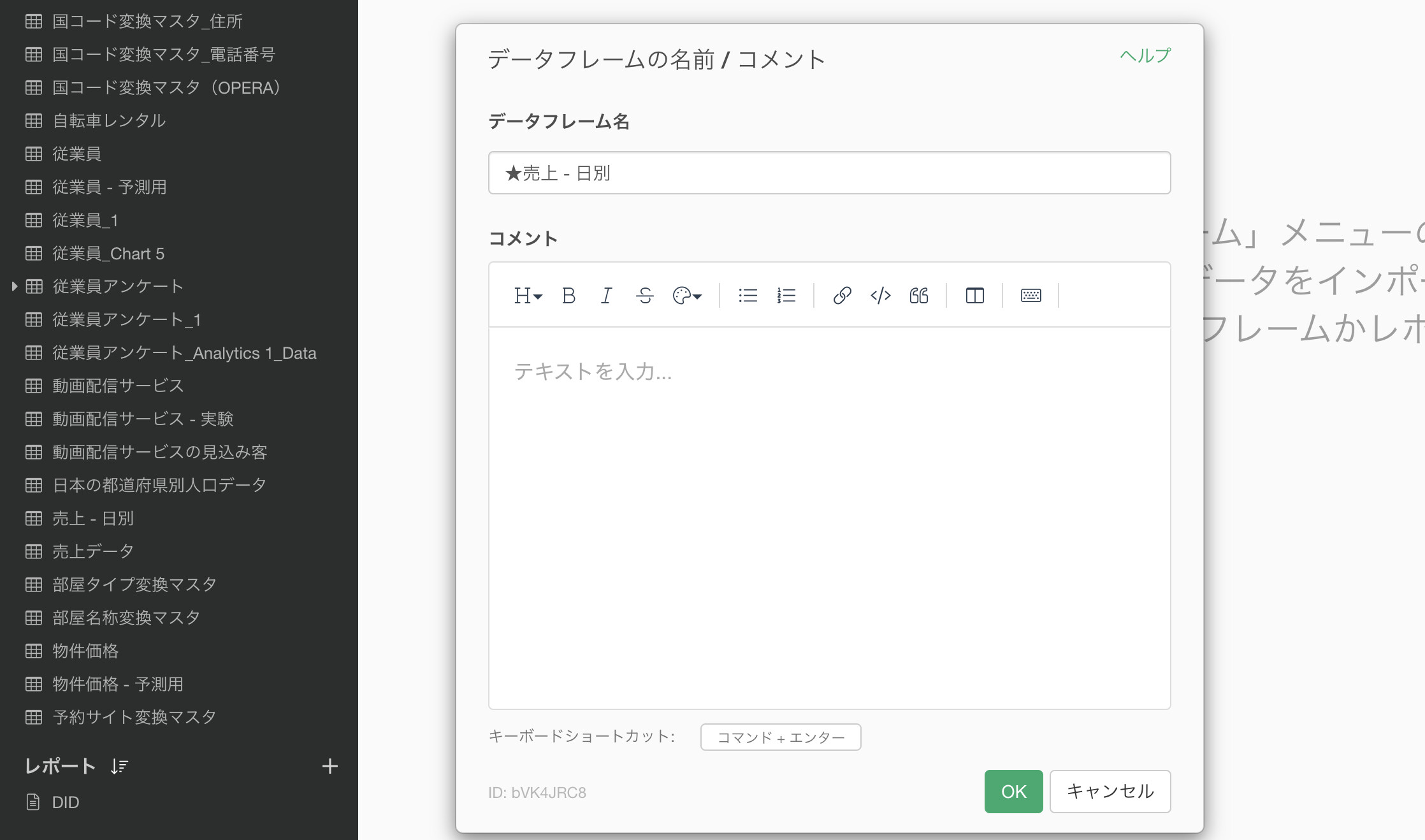Viewport: 1425px width, 840px height.
Task: Open the heading H dropdown
Action: tap(528, 296)
